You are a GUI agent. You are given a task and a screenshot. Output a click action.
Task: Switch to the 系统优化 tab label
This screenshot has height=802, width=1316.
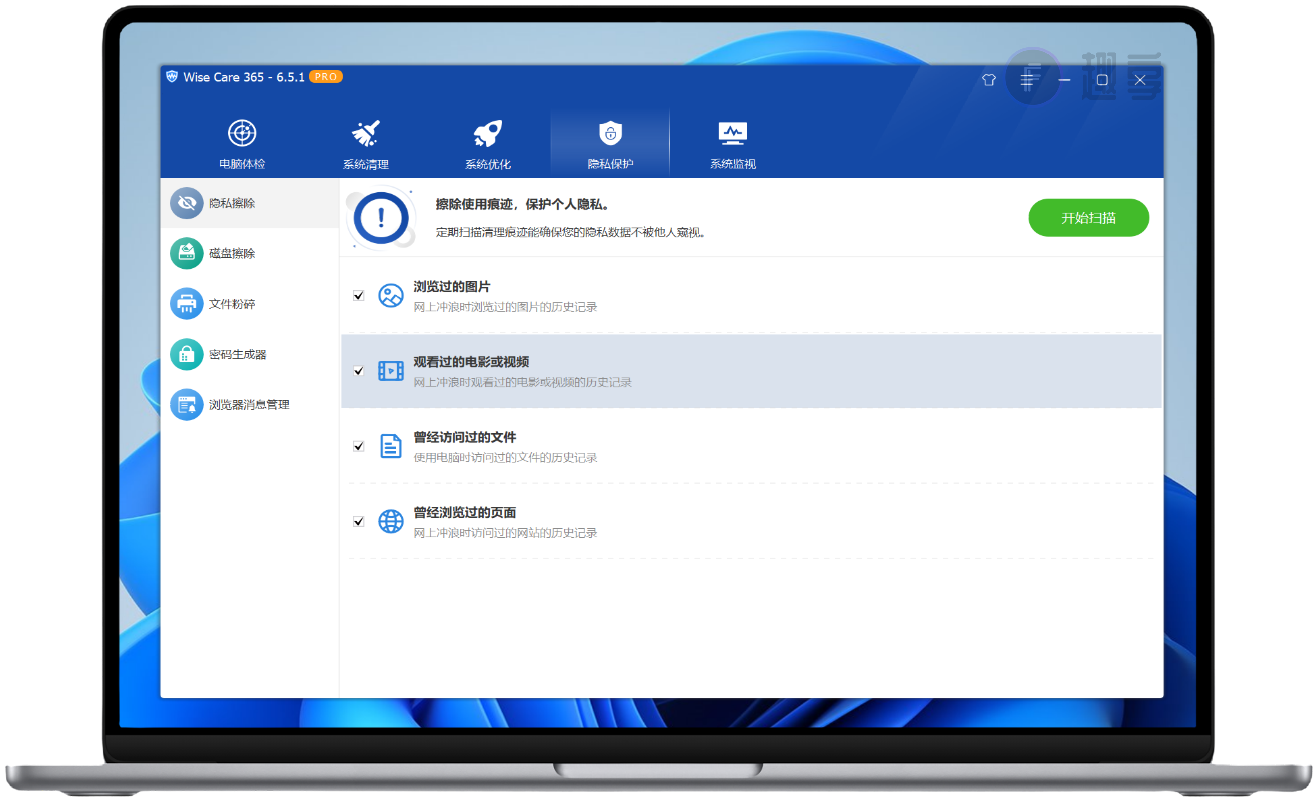(487, 164)
